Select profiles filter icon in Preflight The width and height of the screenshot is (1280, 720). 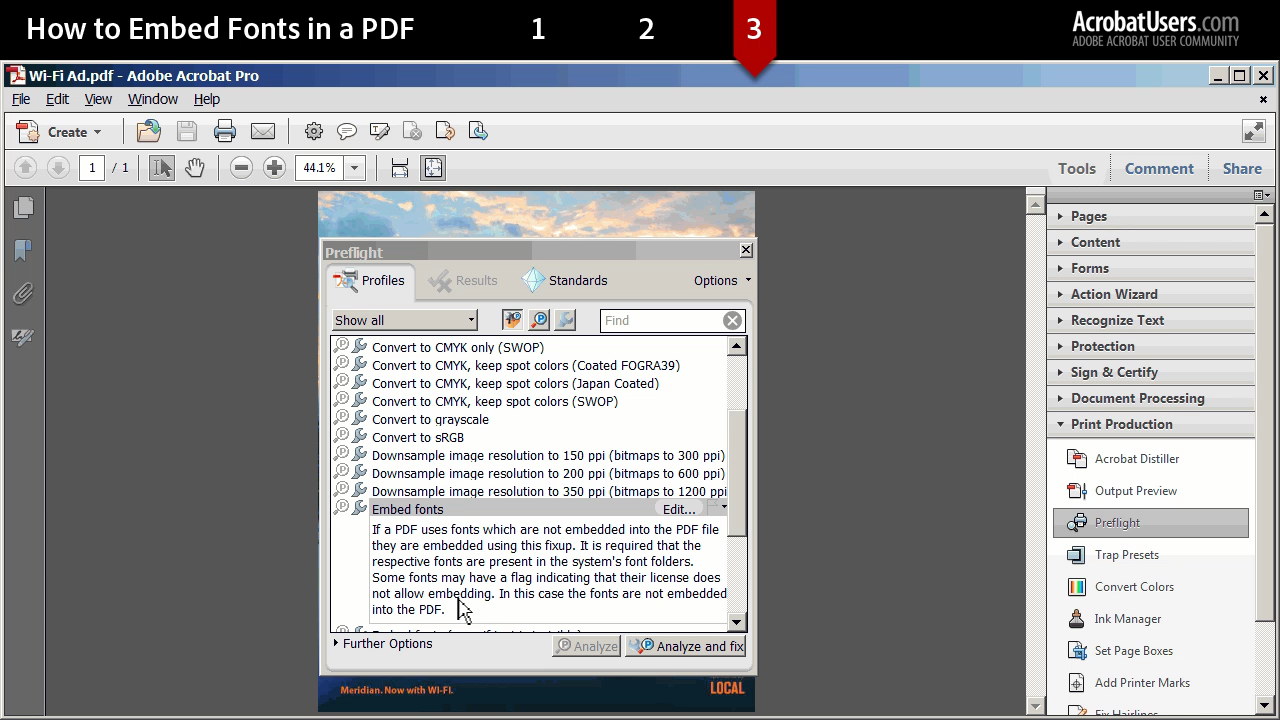tap(512, 320)
